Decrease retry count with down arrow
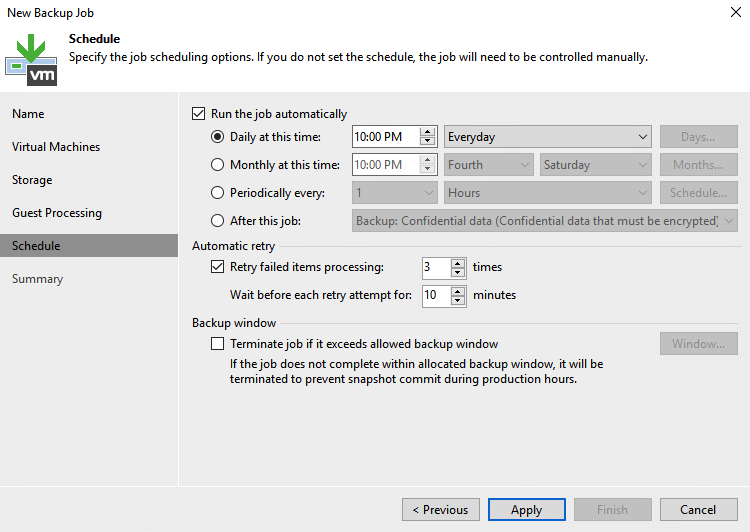750x532 pixels. point(458,273)
